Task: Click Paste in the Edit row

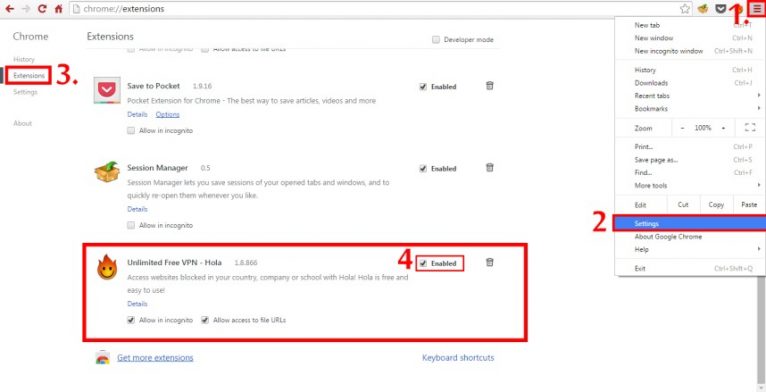Action: (x=748, y=205)
